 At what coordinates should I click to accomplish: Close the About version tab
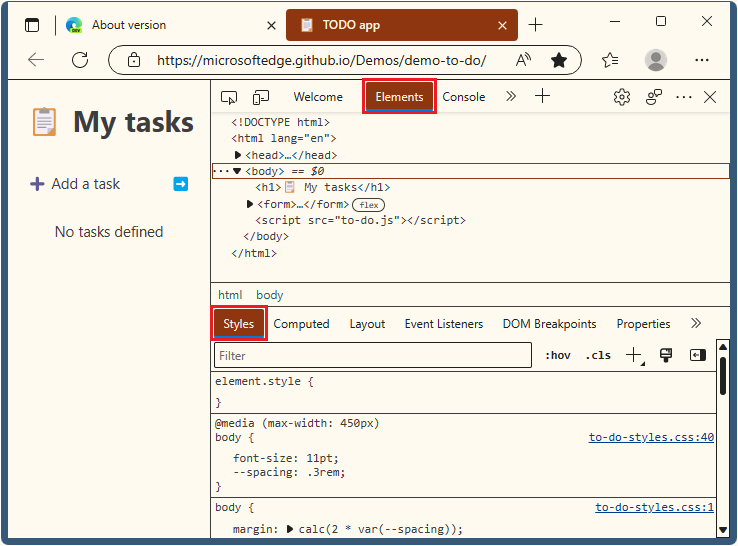pyautogui.click(x=272, y=25)
